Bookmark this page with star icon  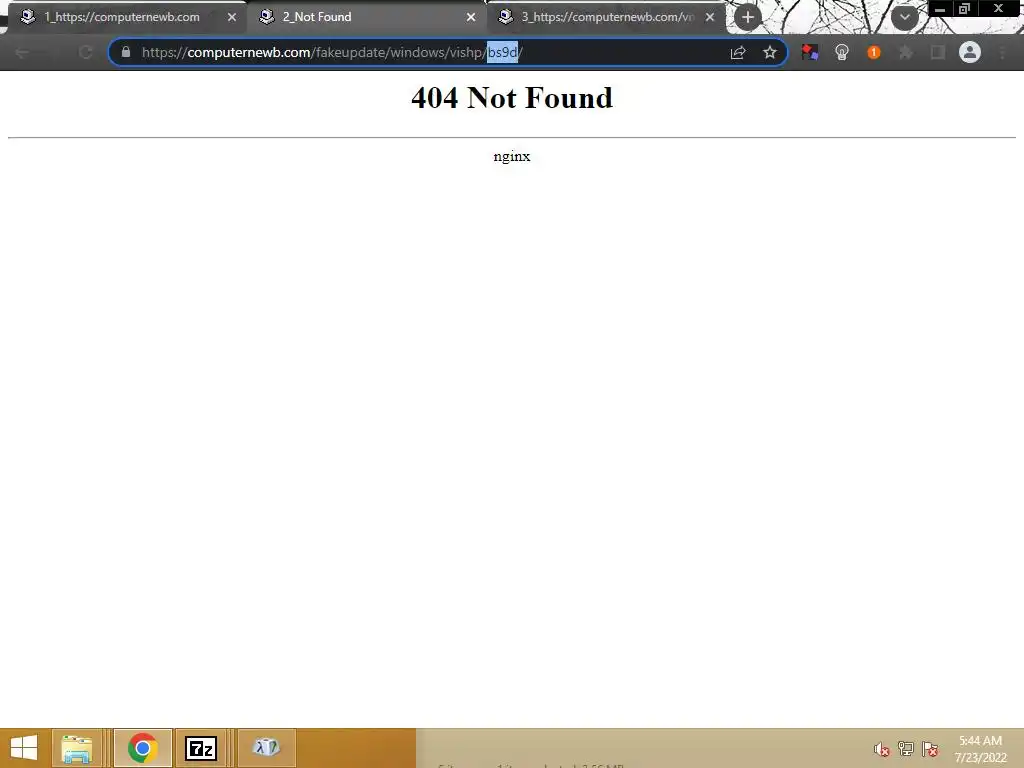(x=770, y=53)
